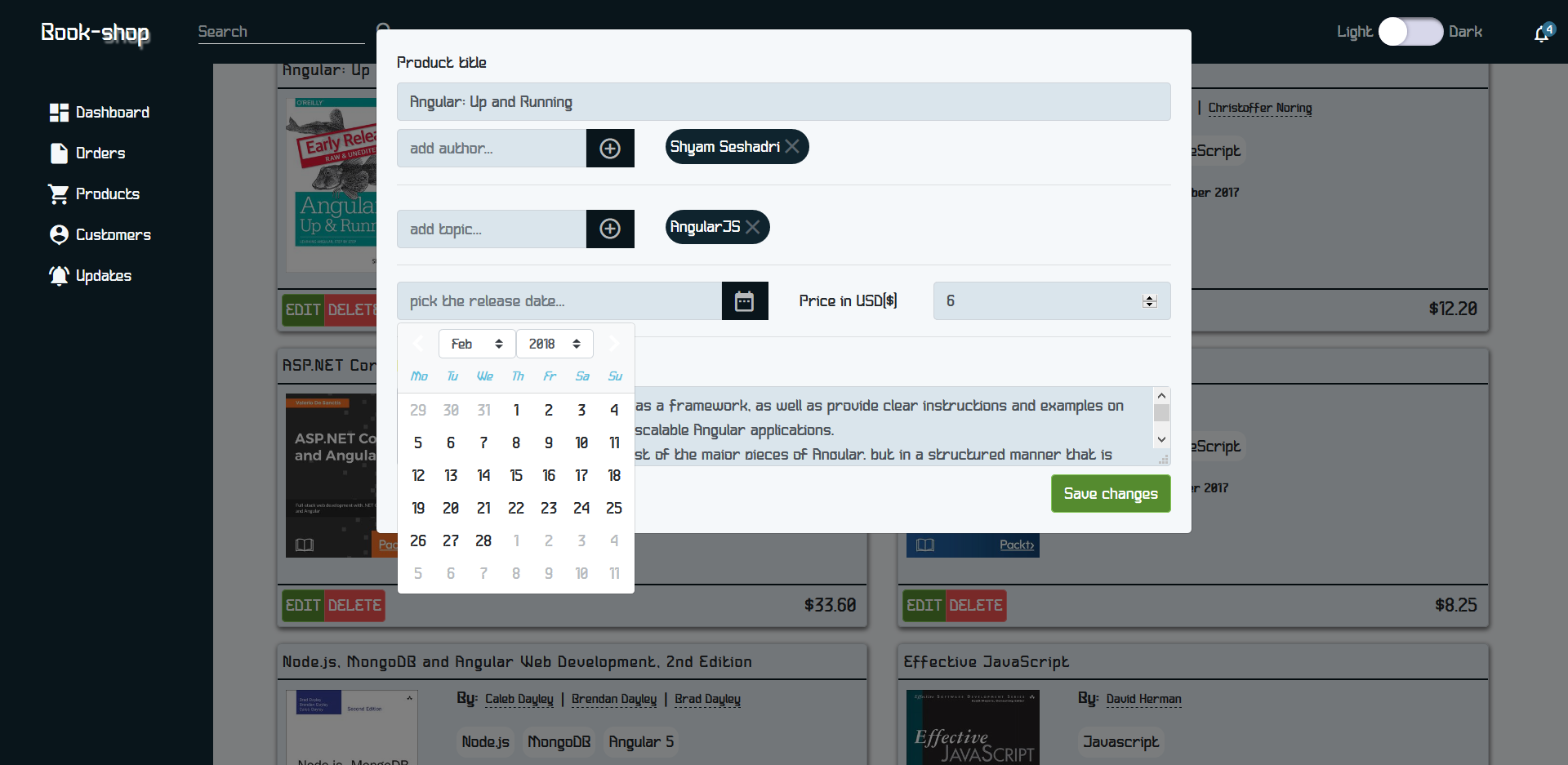This screenshot has height=765, width=1568.
Task: Open author link David Herman
Action: coord(1143,699)
